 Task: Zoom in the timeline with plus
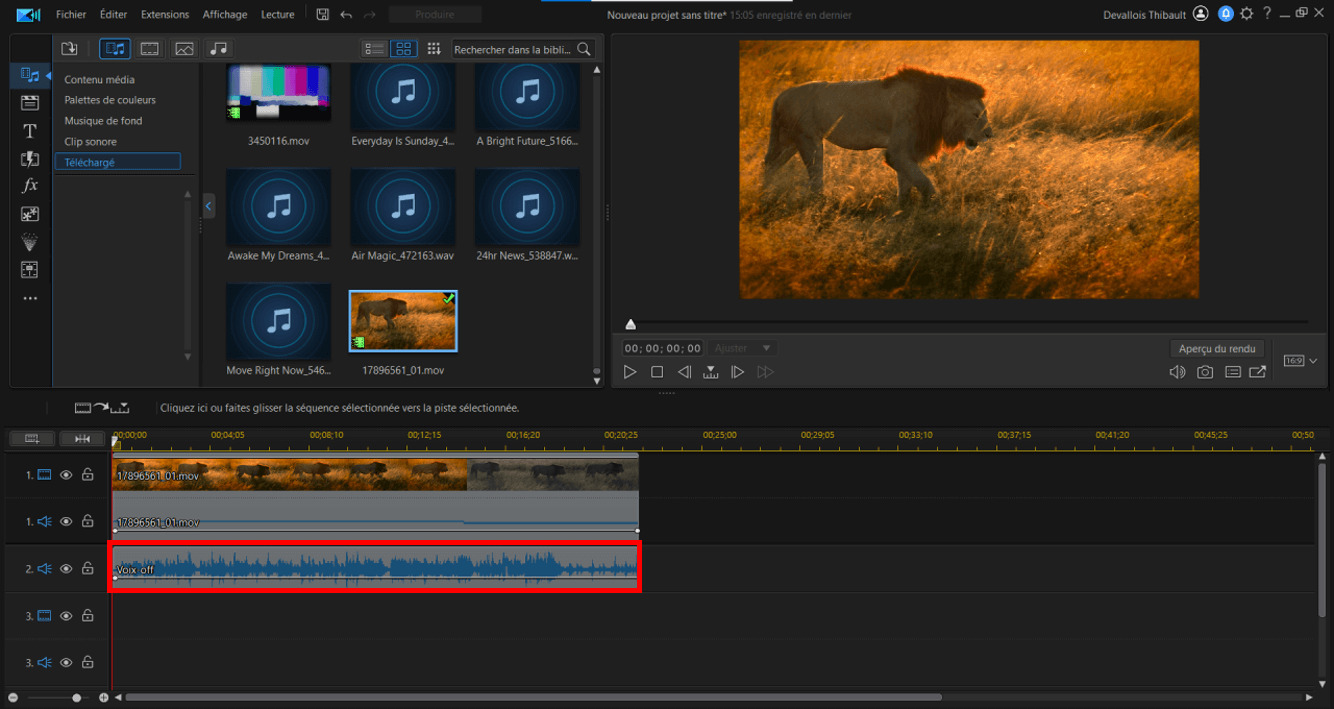coord(103,697)
